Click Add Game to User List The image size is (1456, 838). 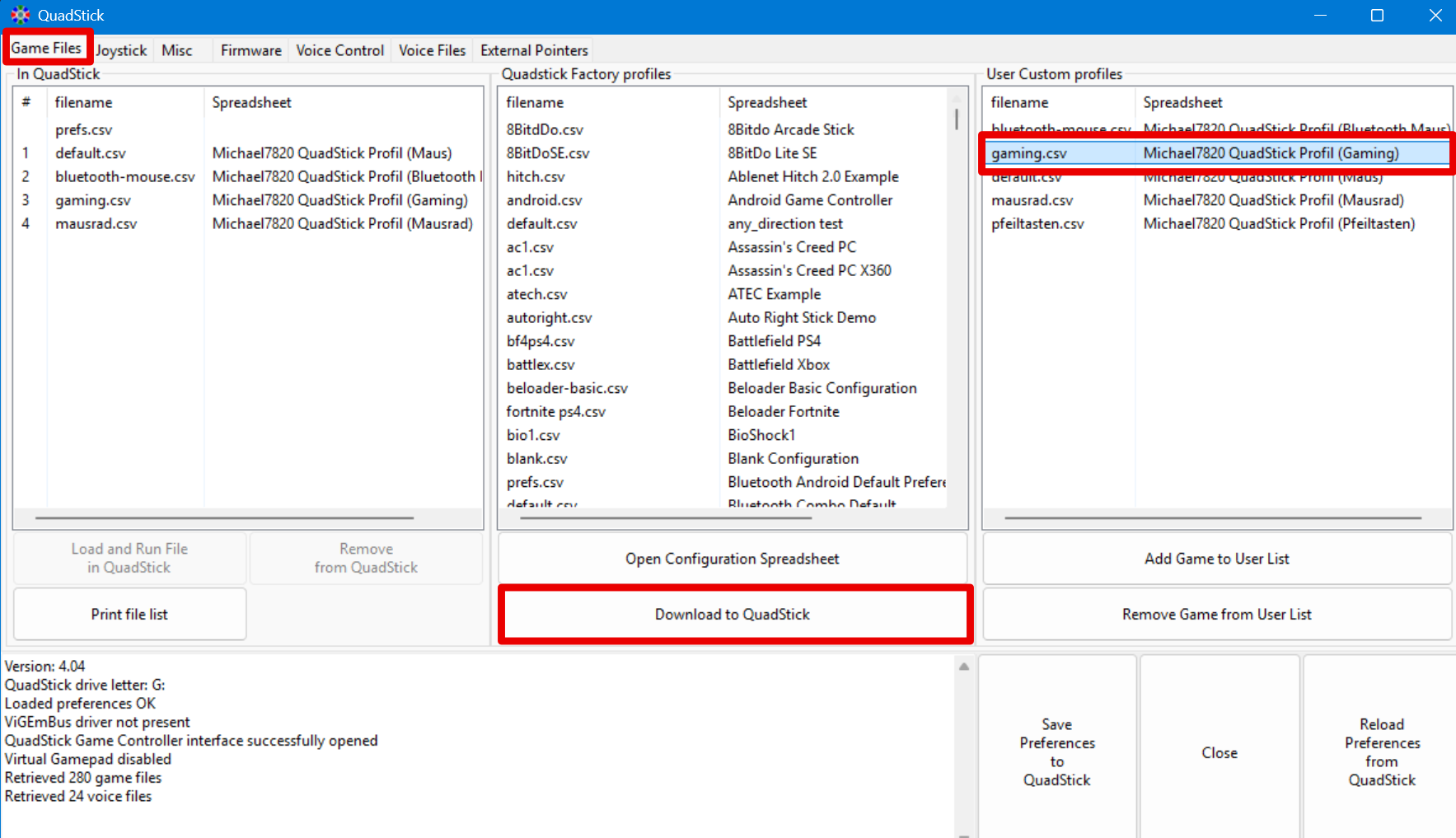click(x=1216, y=559)
